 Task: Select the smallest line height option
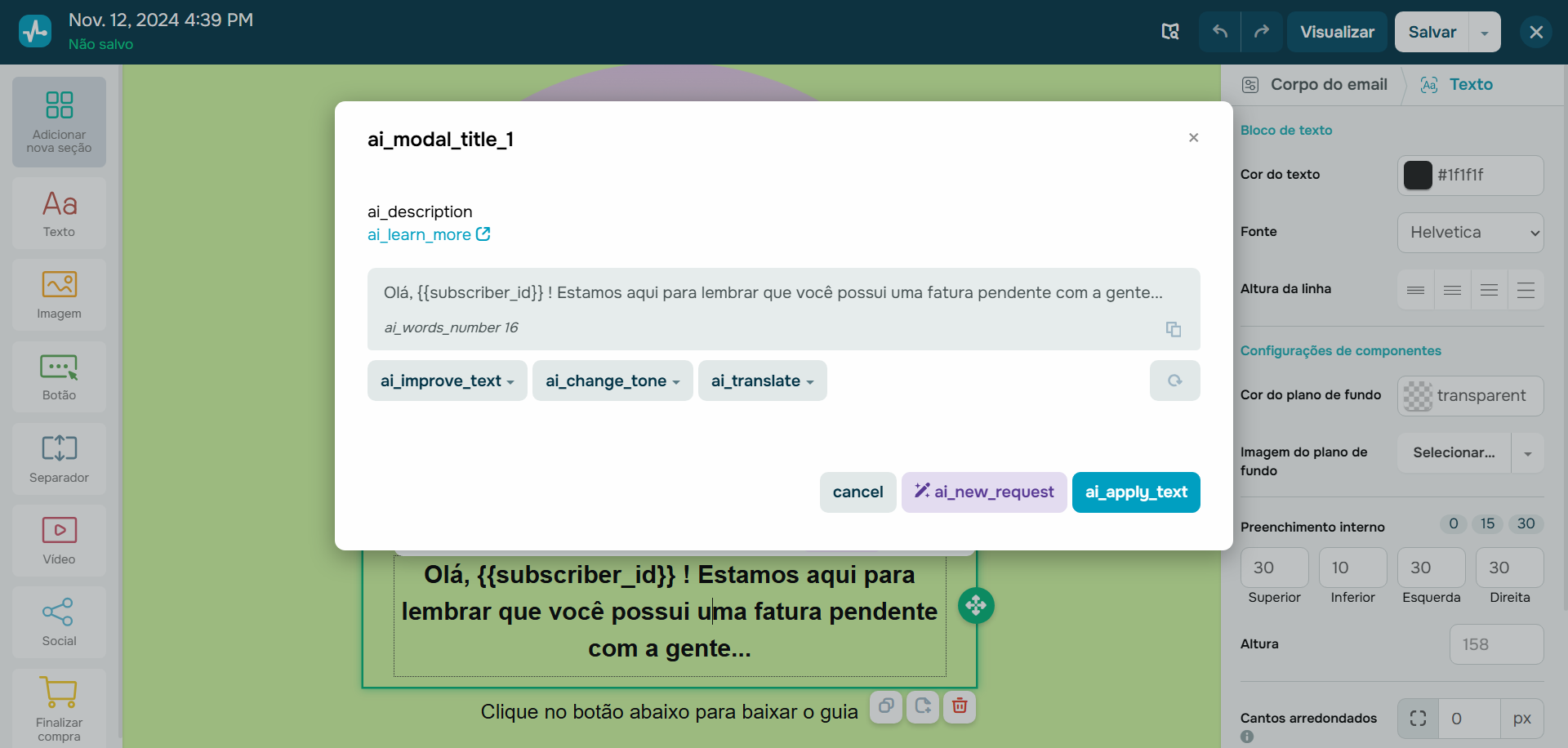tap(1415, 289)
